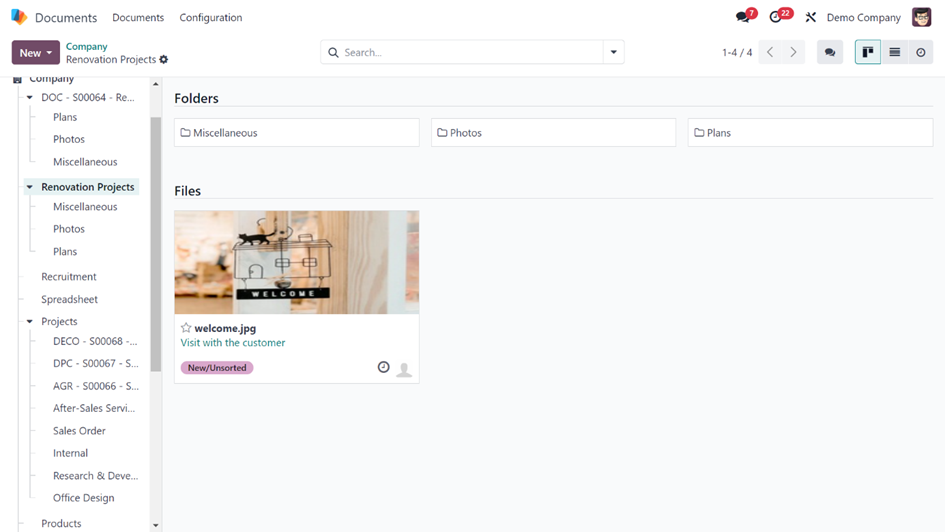Screen dimensions: 945x532
Task: Go to previous page arrow
Action: (770, 52)
